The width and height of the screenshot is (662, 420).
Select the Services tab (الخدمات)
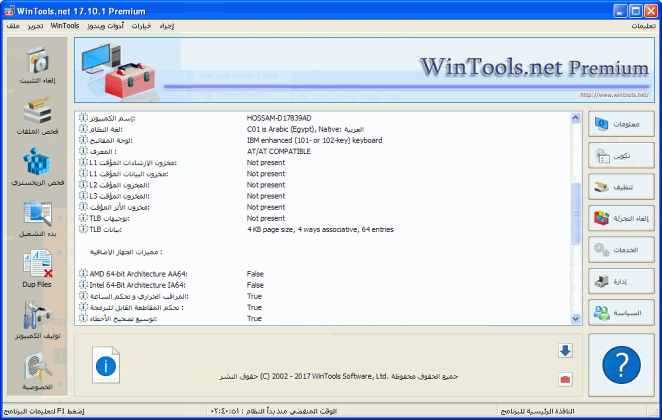(x=621, y=250)
